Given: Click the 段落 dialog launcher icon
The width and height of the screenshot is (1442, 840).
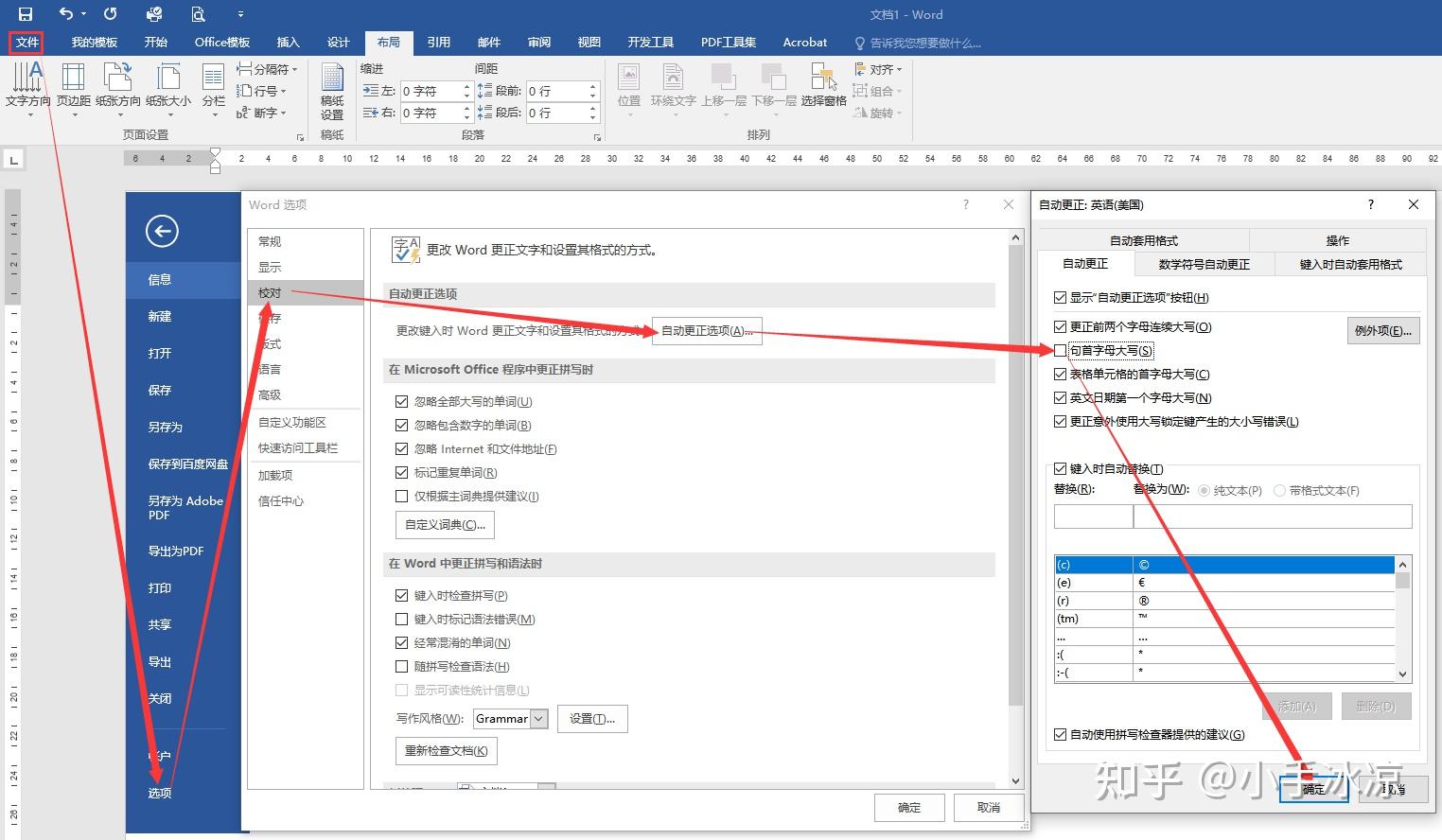Looking at the screenshot, I should pyautogui.click(x=597, y=137).
